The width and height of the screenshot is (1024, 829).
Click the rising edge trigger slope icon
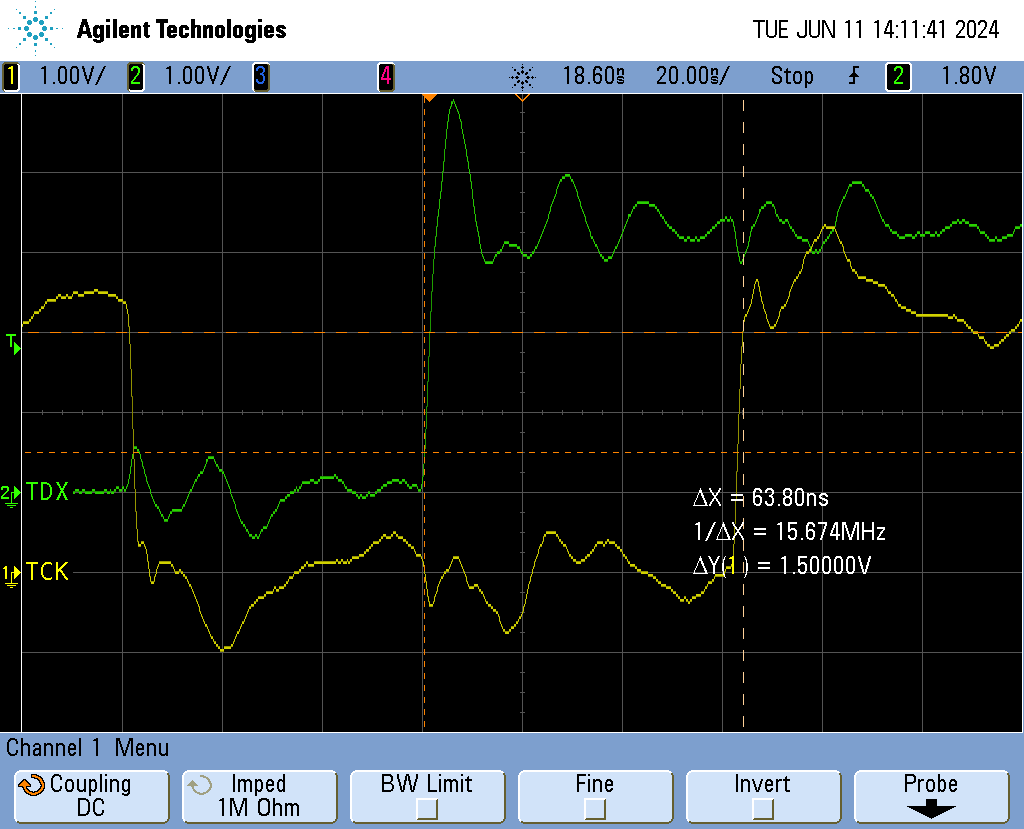(853, 76)
